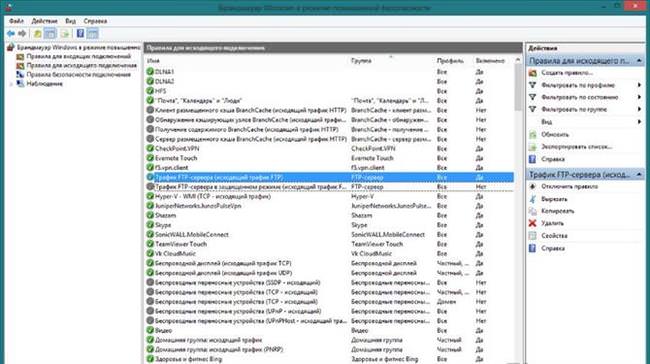This screenshot has width=650, height=364.
Task: Click Справка under Правила для исходящего actions
Action: (x=553, y=159)
